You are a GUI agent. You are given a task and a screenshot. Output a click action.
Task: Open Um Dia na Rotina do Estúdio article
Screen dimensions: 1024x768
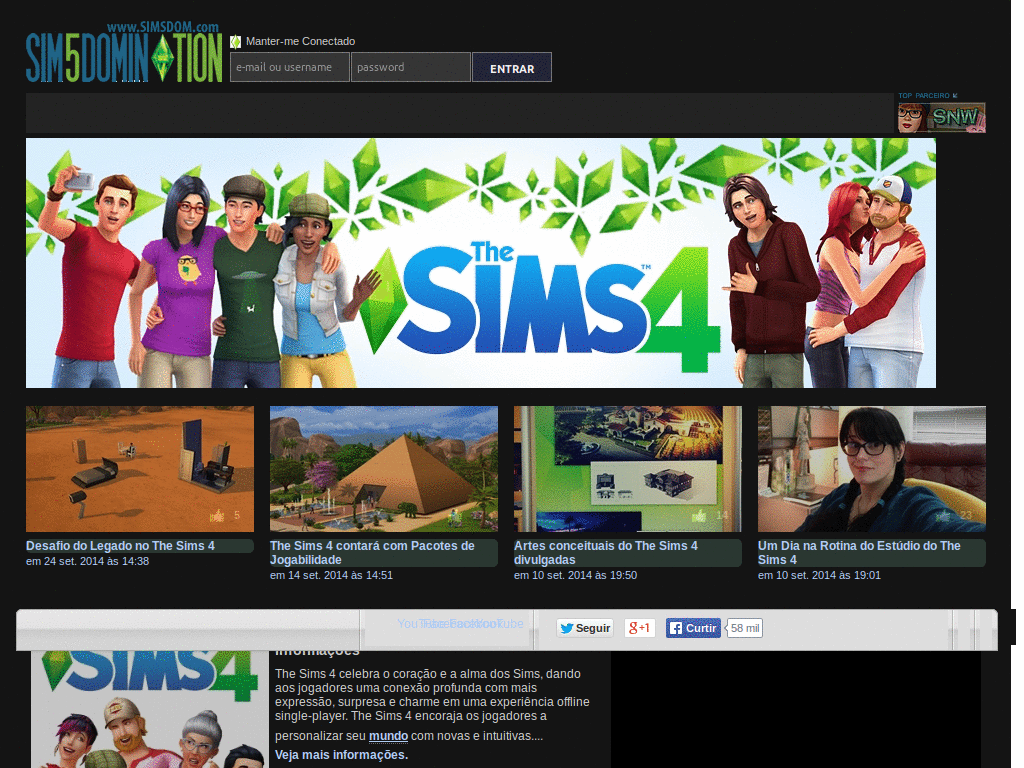859,552
